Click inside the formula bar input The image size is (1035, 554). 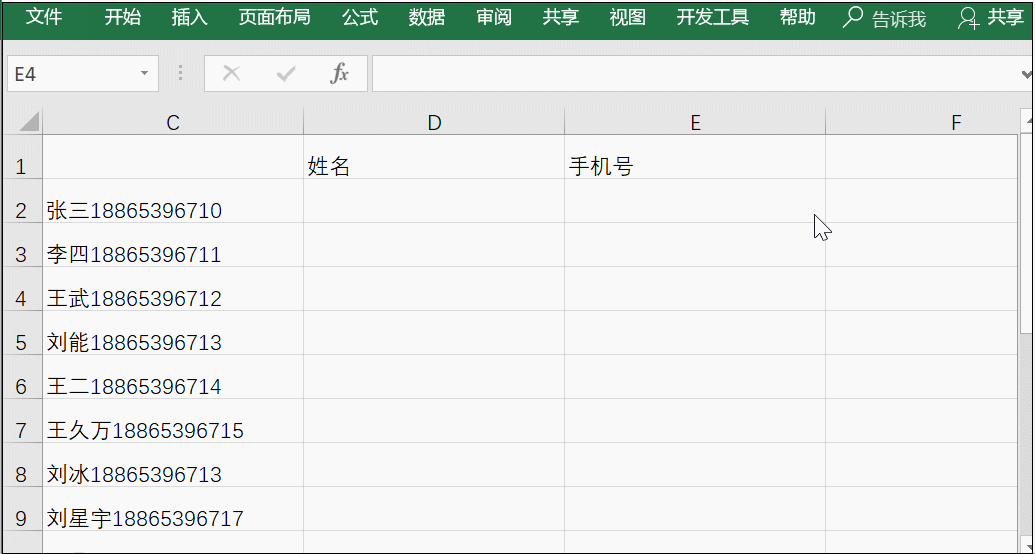coord(695,74)
